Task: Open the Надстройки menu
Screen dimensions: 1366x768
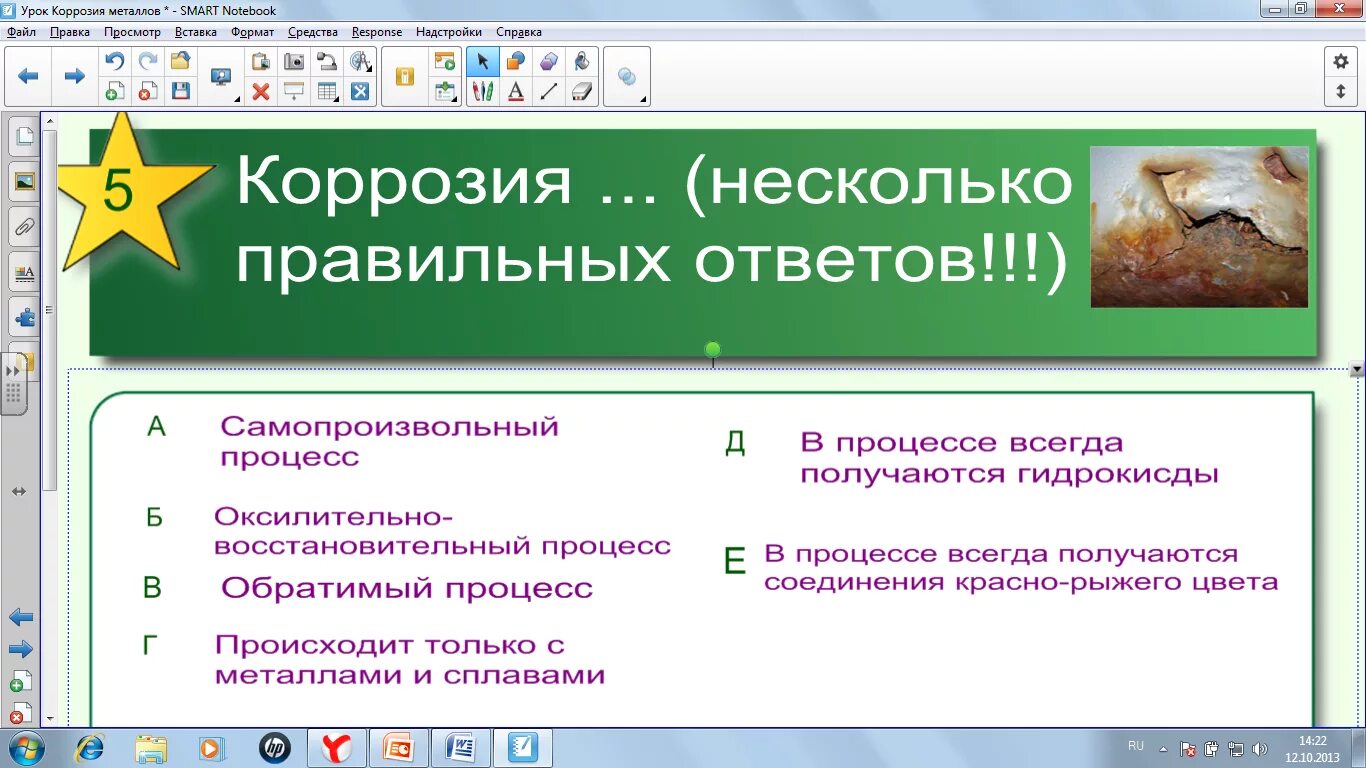Action: click(449, 32)
